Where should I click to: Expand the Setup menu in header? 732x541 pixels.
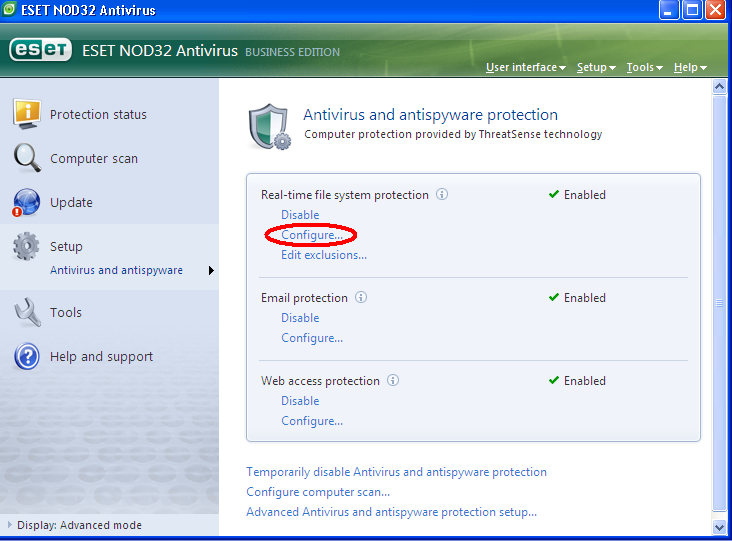point(595,68)
